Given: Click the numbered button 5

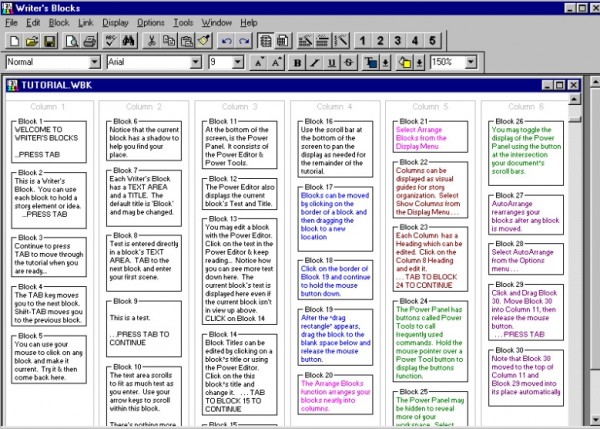Looking at the screenshot, I should coord(432,41).
